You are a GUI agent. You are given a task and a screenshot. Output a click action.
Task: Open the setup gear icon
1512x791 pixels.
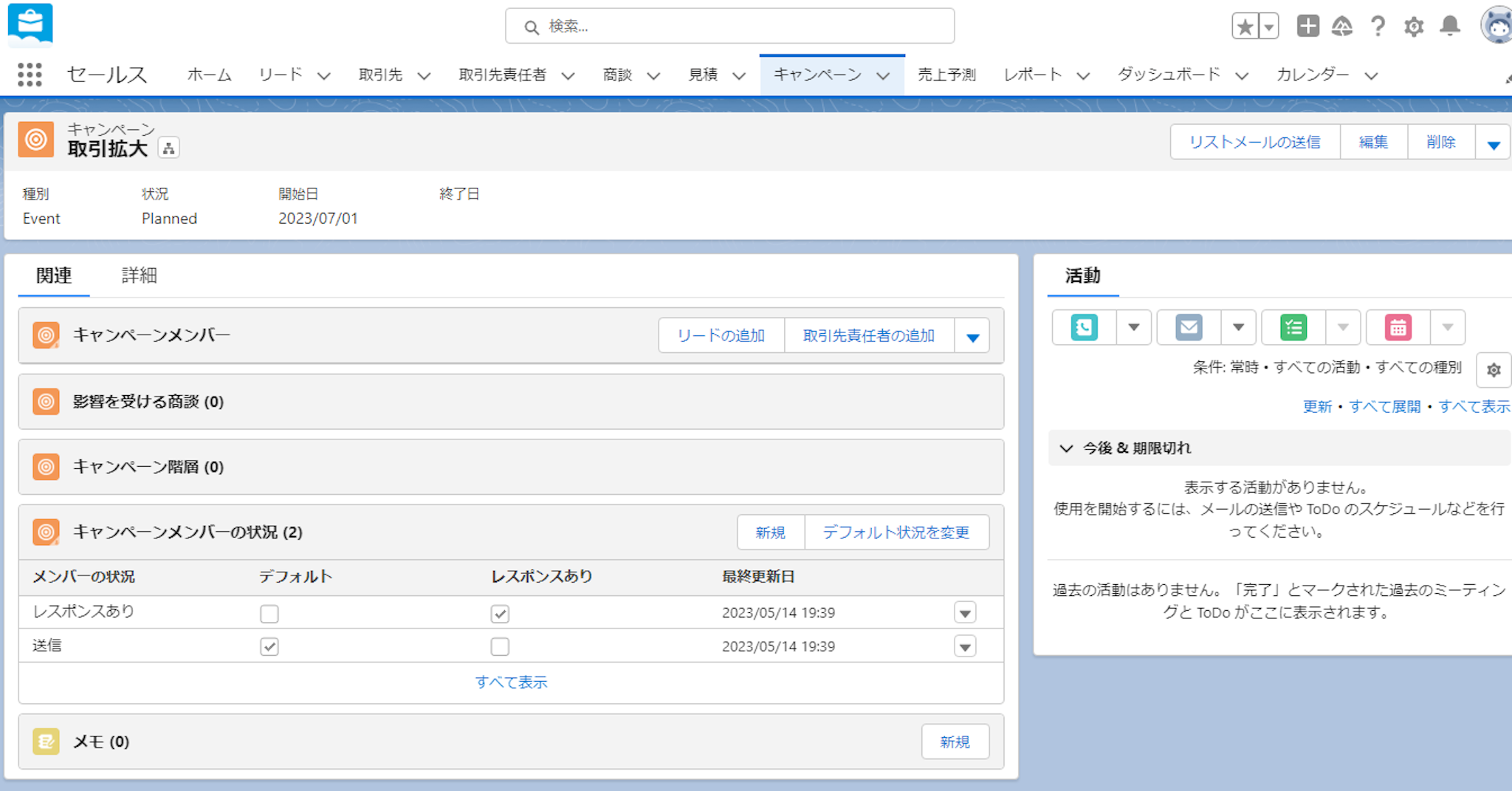1413,27
